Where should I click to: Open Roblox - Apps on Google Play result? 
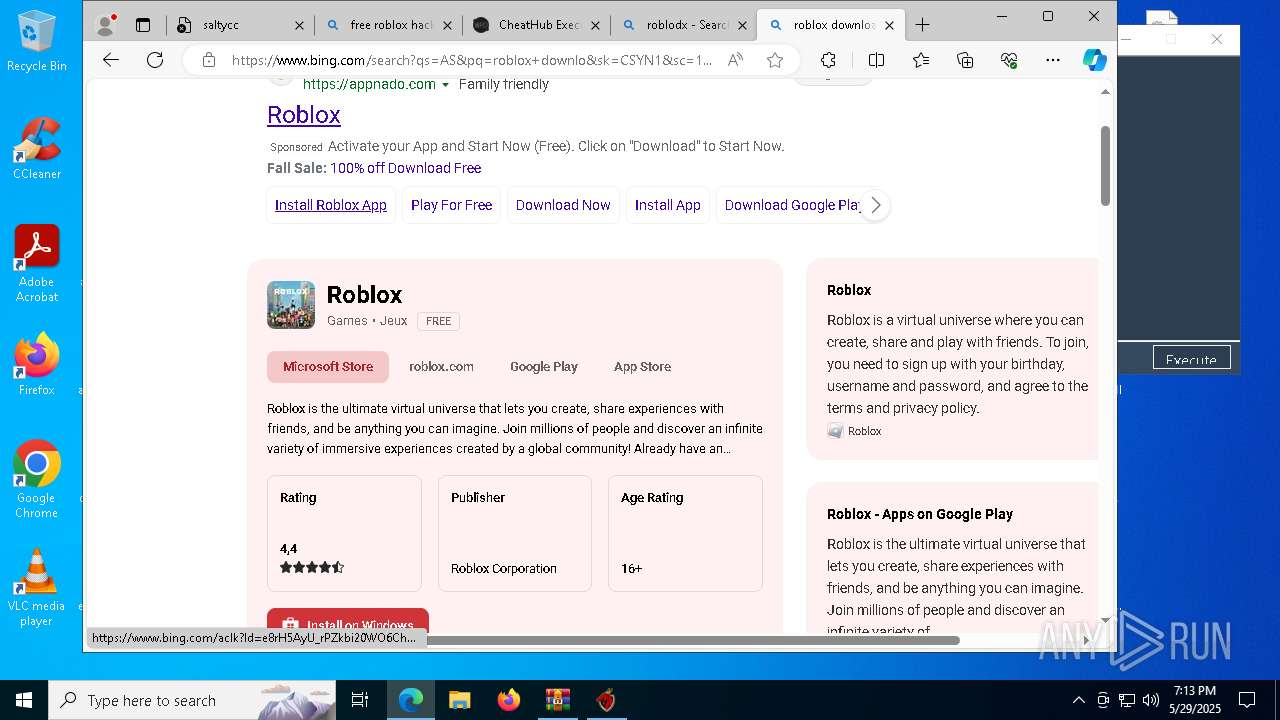coord(920,514)
